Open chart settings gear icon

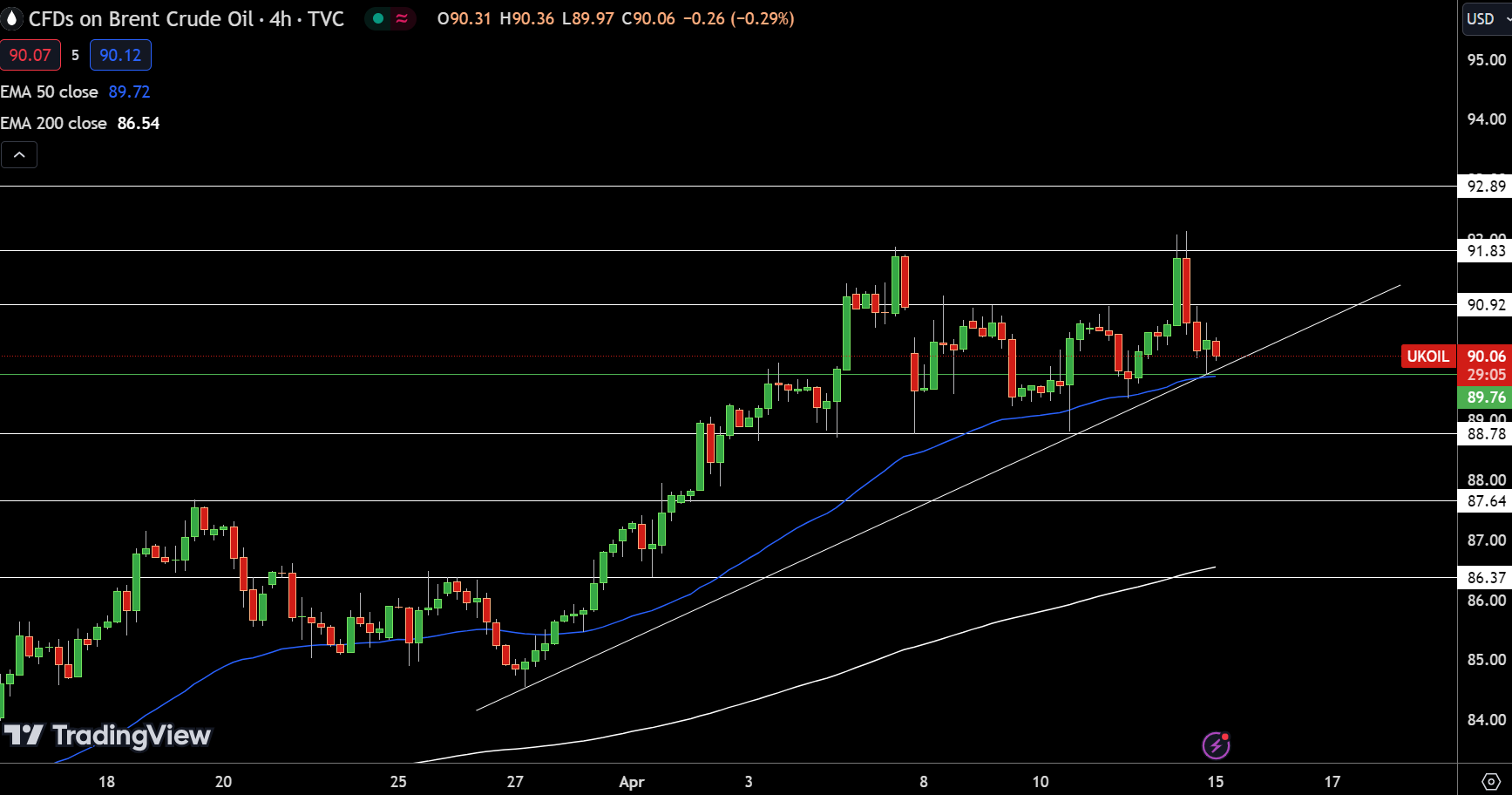1491,781
